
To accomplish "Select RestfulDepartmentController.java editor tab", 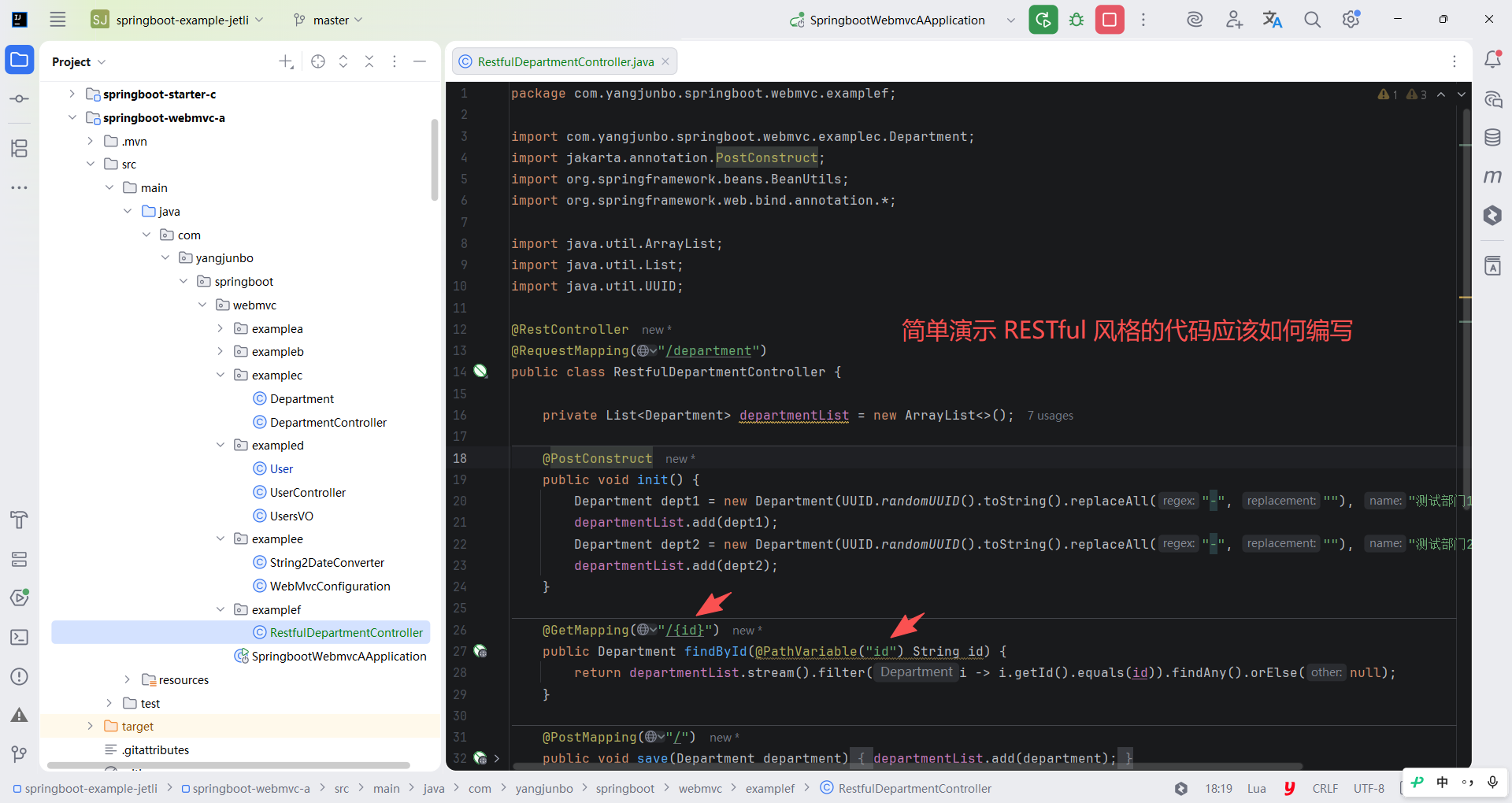I will (565, 61).
